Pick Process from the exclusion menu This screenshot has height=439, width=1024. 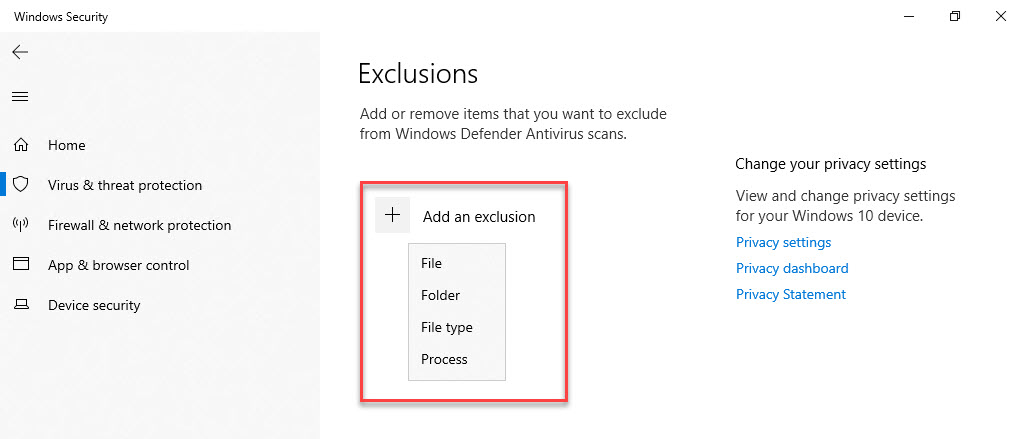point(444,359)
